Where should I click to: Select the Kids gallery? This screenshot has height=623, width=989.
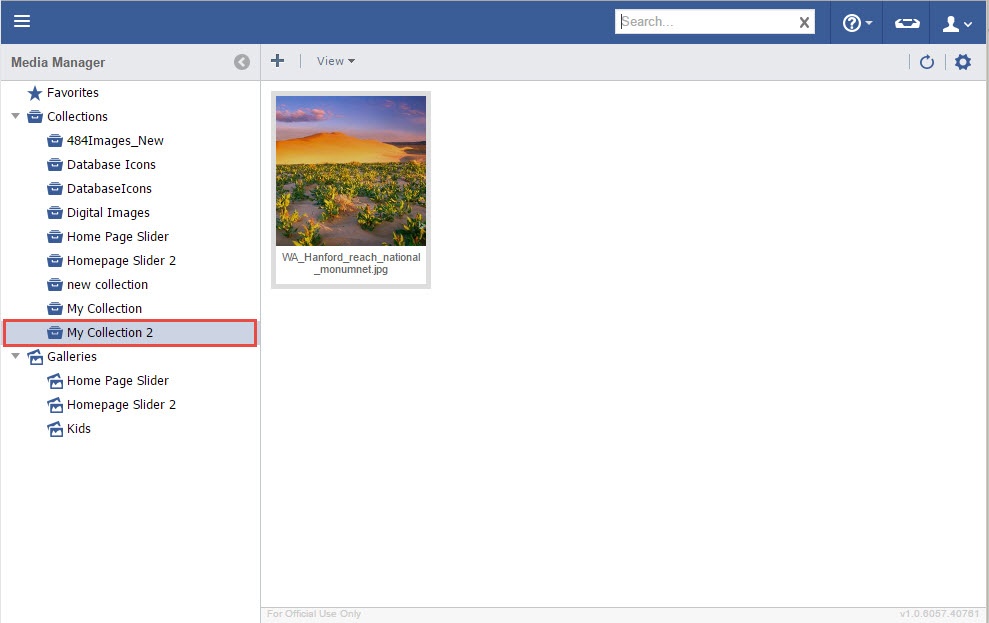coord(78,429)
